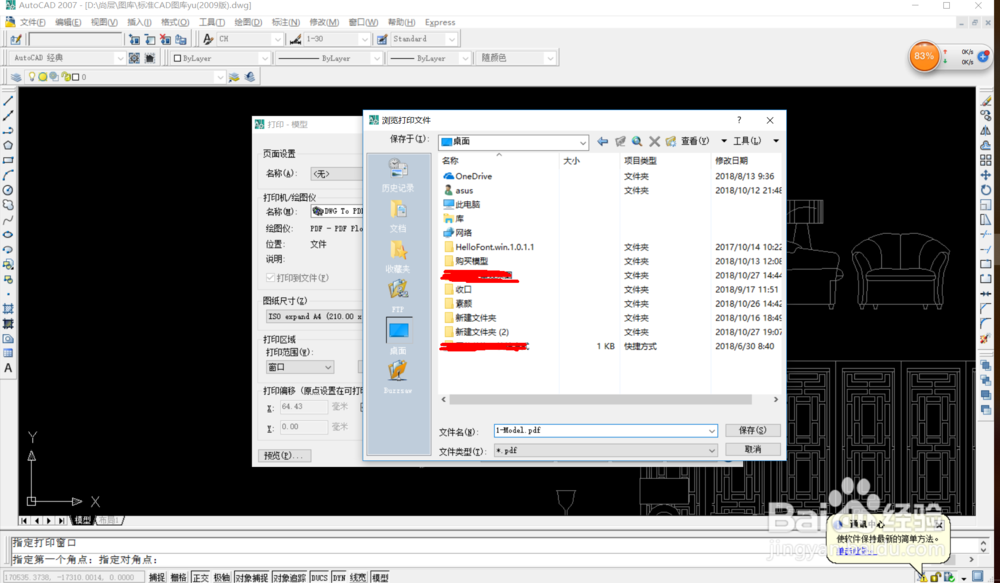The image size is (1000, 583).
Task: Open the 查看(V) view dropdown in dialog
Action: pyautogui.click(x=724, y=141)
